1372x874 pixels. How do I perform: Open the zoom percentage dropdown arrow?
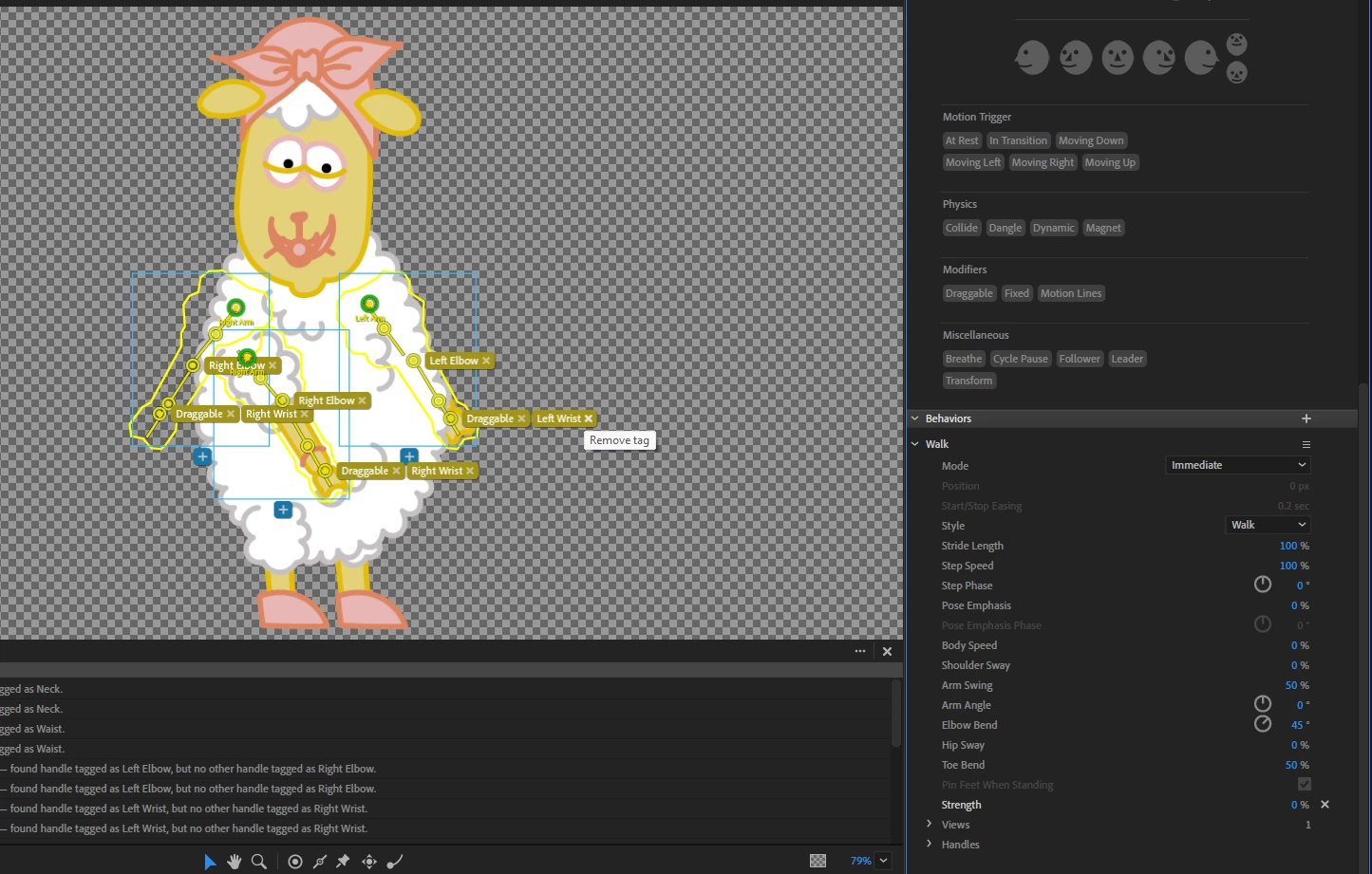(x=884, y=861)
